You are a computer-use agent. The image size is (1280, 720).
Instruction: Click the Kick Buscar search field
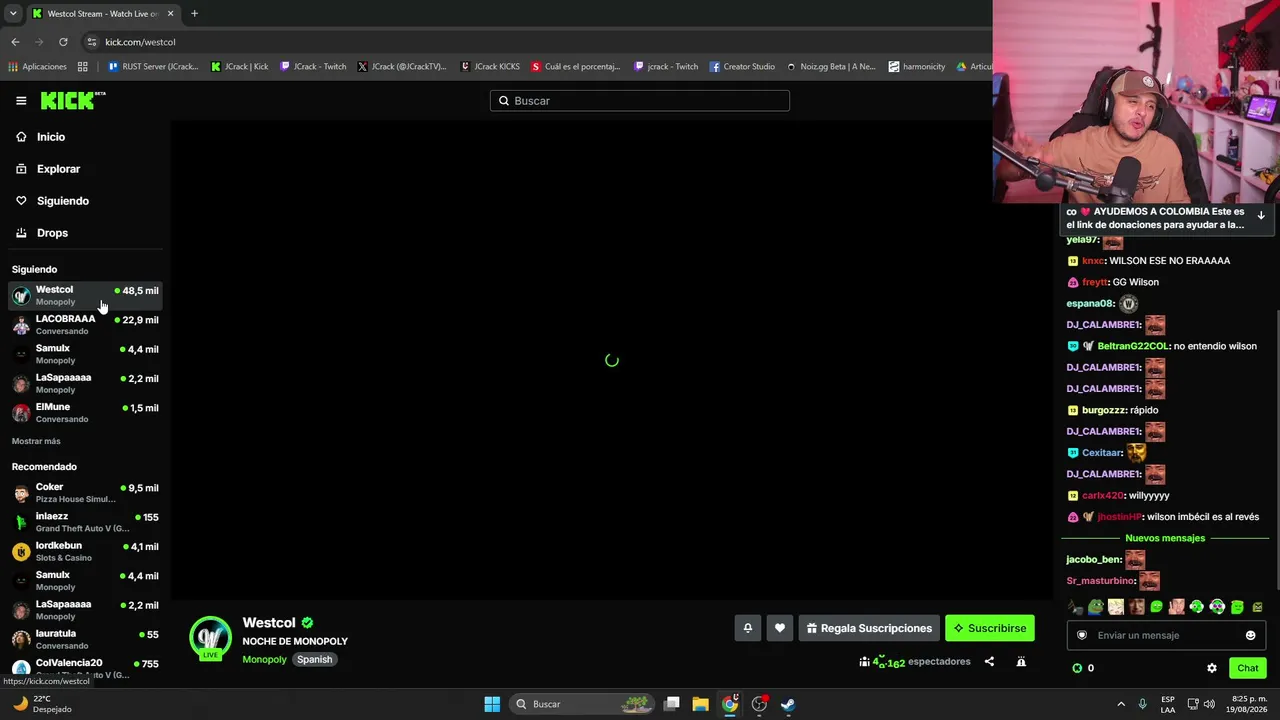(x=640, y=101)
